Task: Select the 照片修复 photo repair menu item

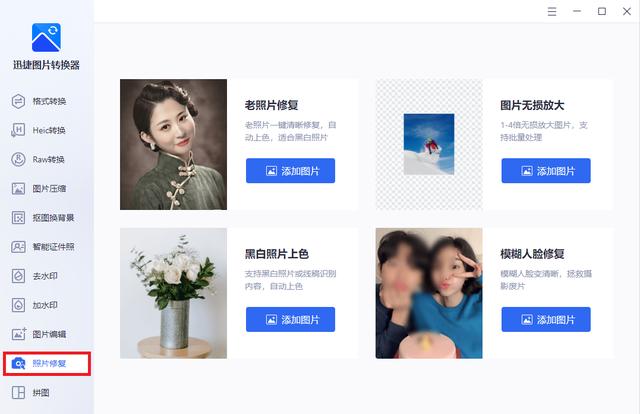Action: 47,363
